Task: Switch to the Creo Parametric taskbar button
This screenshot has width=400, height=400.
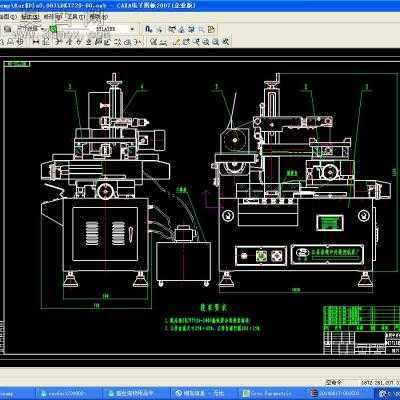Action: [x=271, y=393]
